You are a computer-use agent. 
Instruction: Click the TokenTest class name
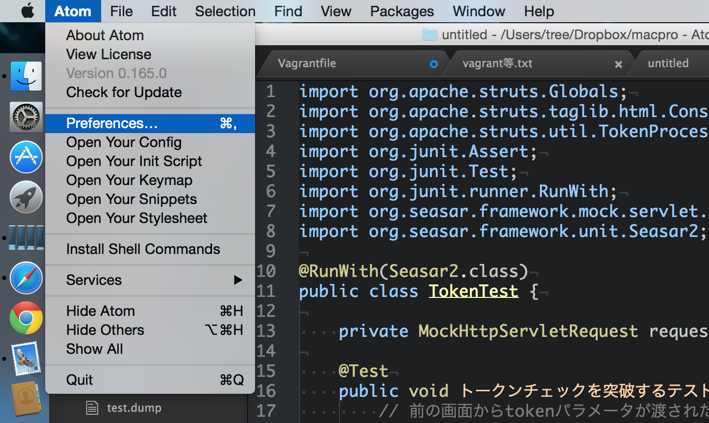pyautogui.click(x=473, y=291)
